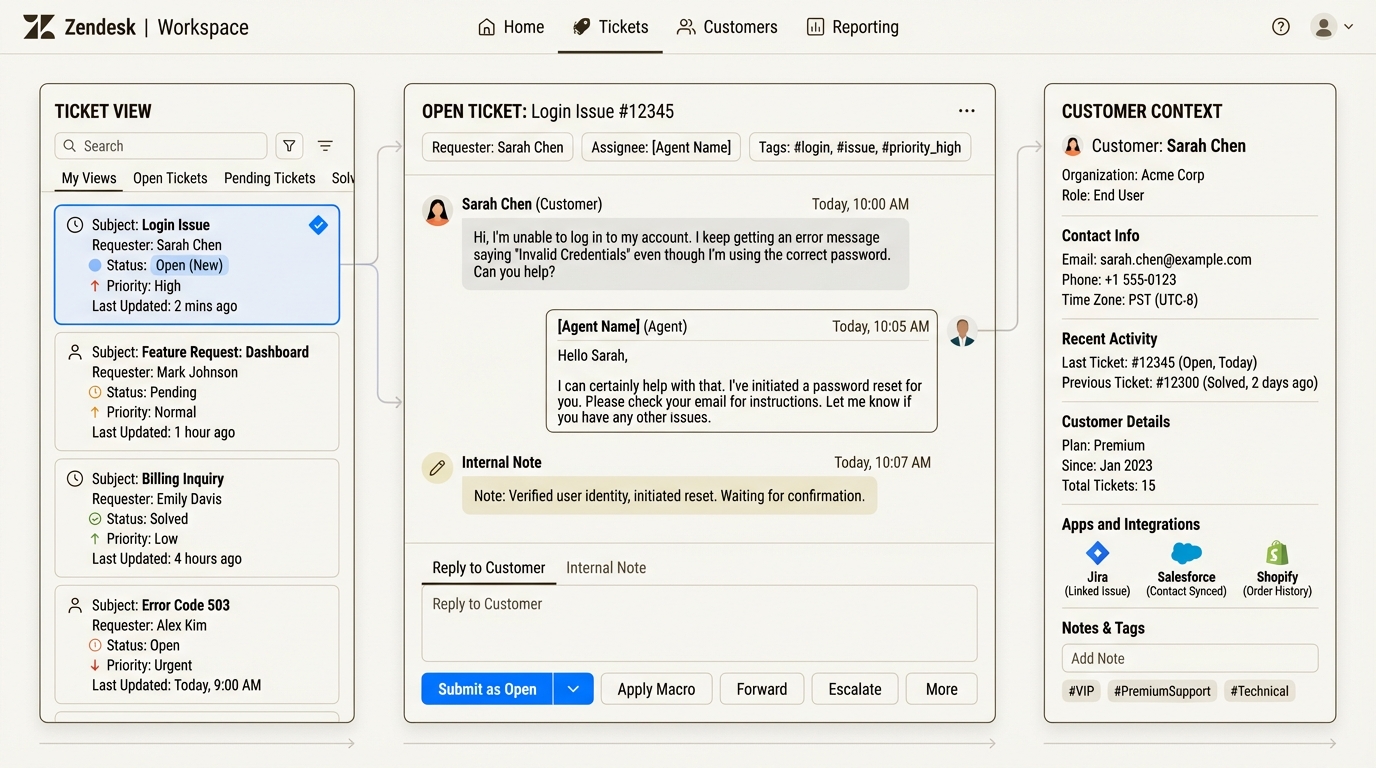This screenshot has width=1376, height=768.
Task: Click the Add Note input field
Action: (x=1189, y=658)
